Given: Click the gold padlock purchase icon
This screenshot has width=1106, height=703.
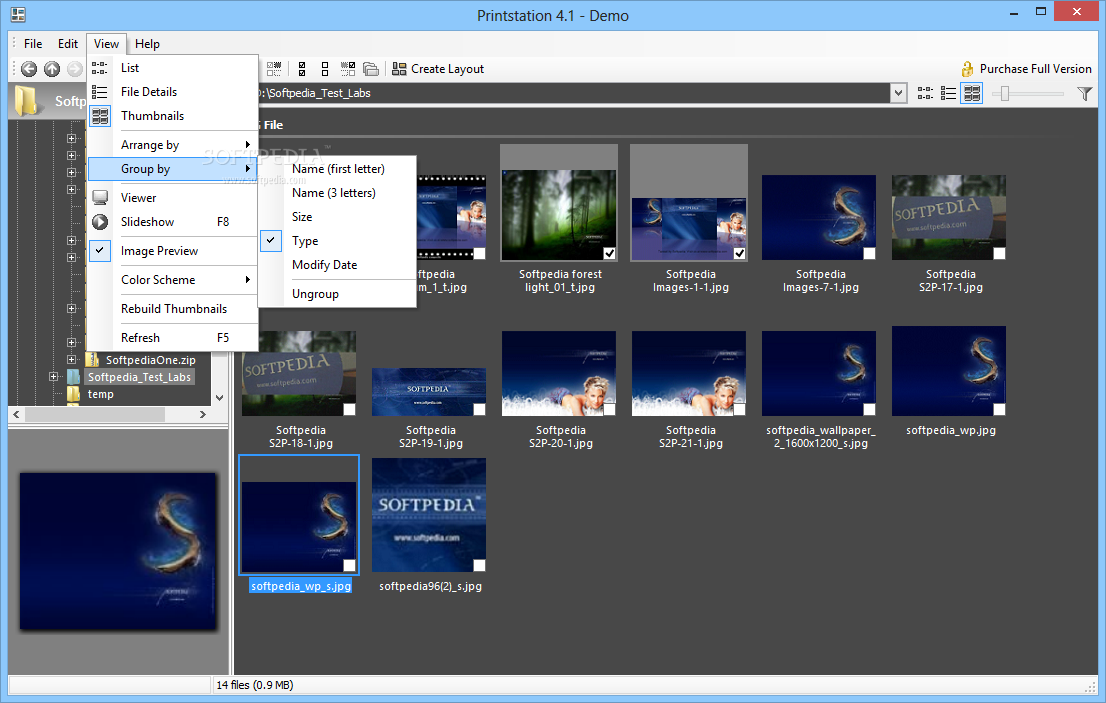Looking at the screenshot, I should click(967, 68).
